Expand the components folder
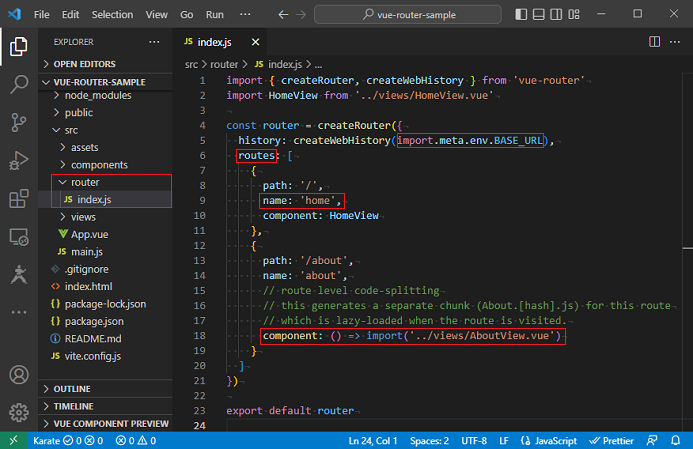The width and height of the screenshot is (693, 449). point(105,165)
